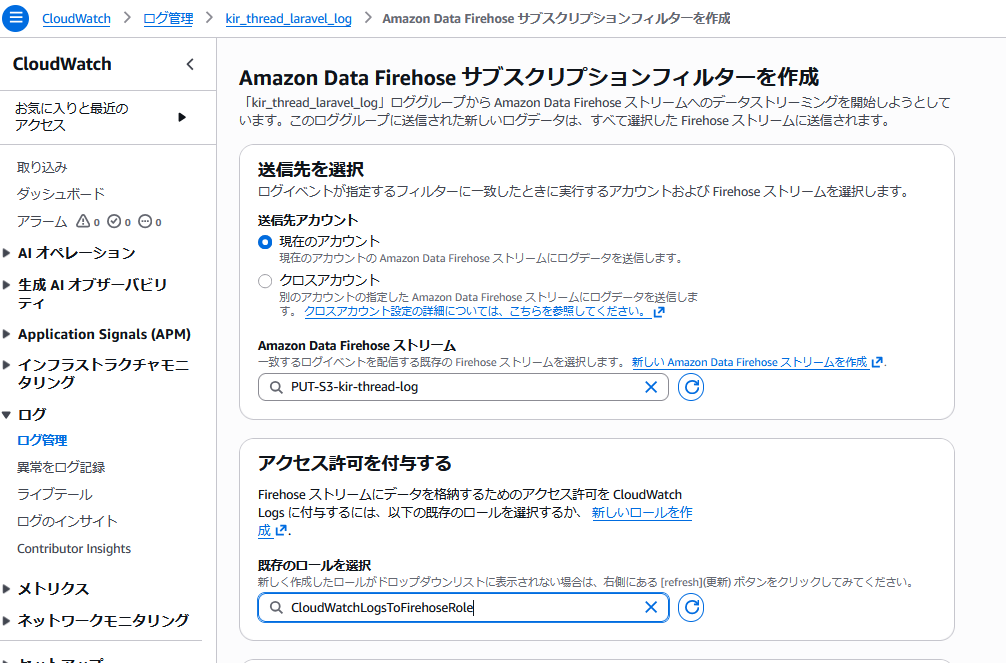
Task: Click the alarm OK checkmark icon
Action: pos(114,222)
